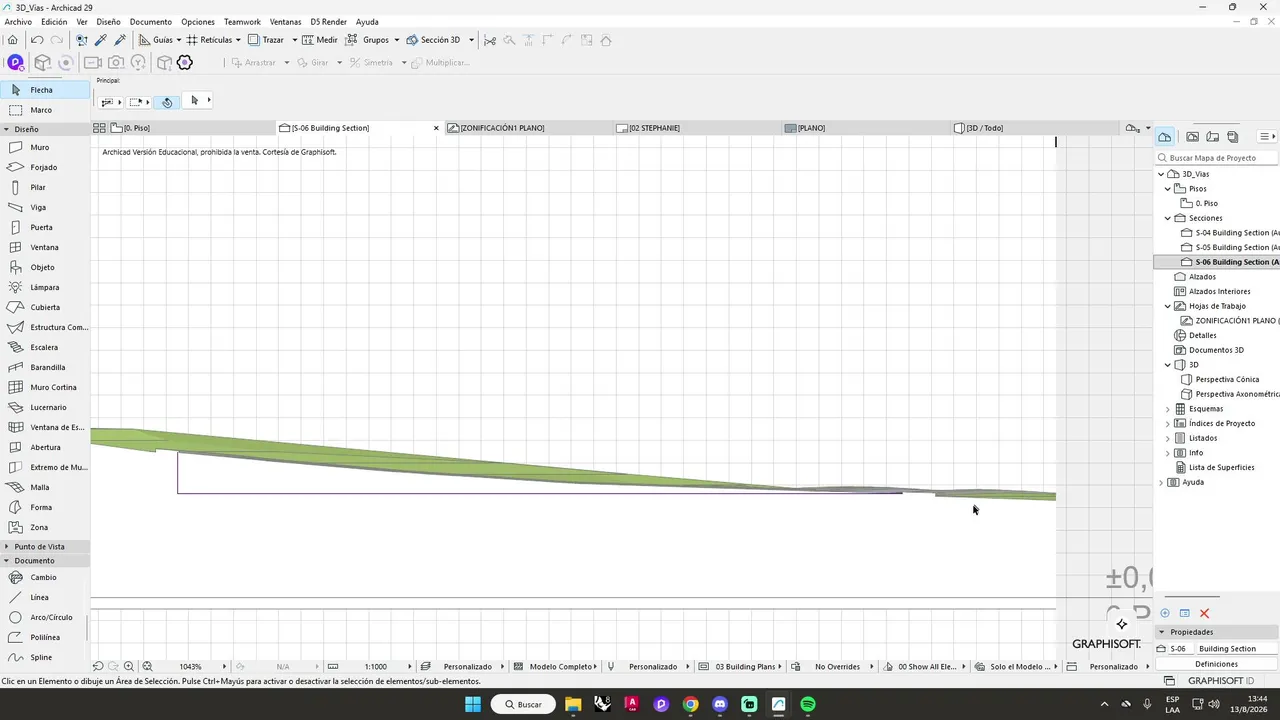Screen dimensions: 1280x720
Task: Open the 1:1000 scale dropdown
Action: (x=410, y=666)
